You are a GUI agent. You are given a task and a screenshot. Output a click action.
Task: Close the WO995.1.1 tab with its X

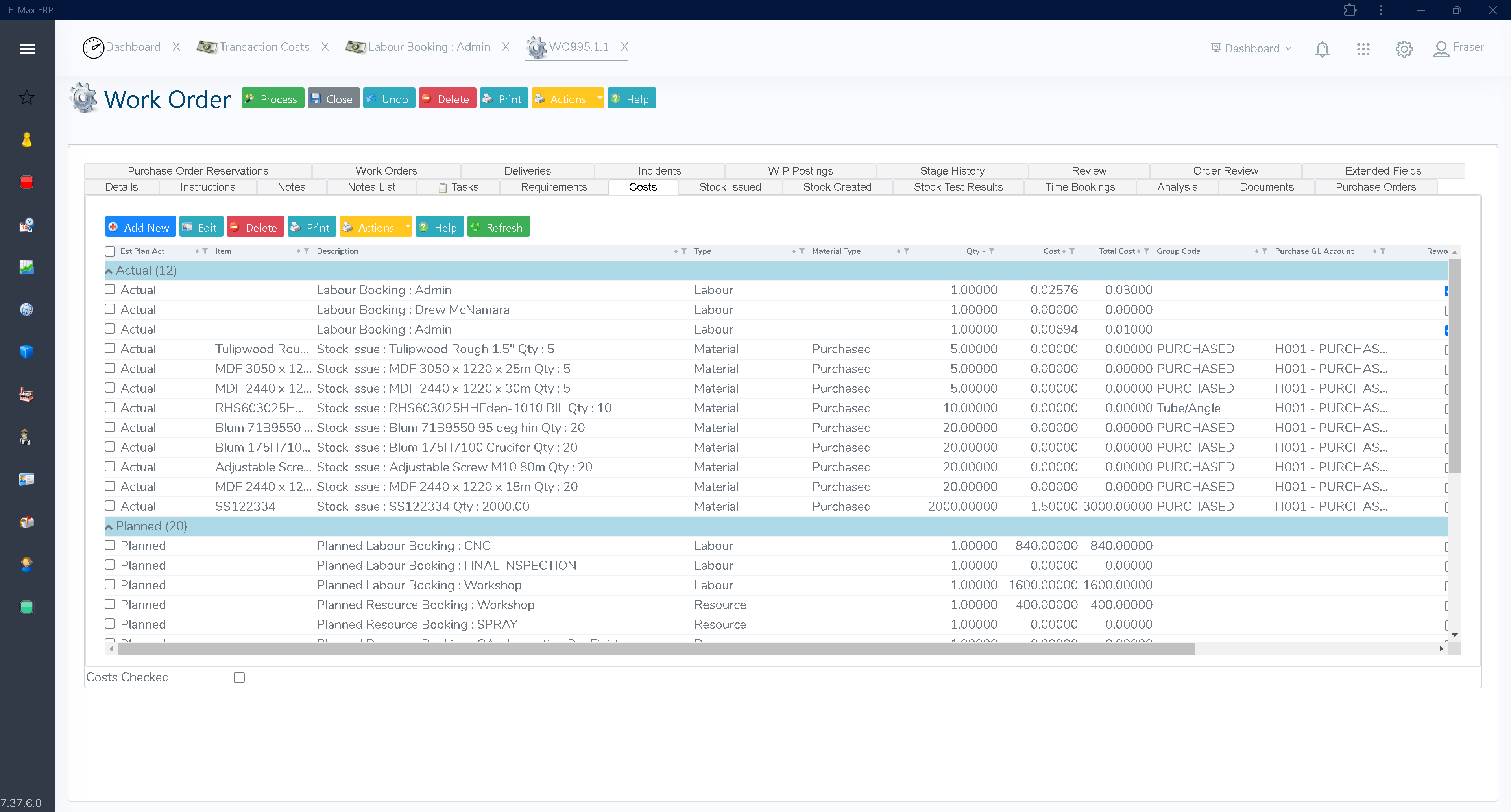click(625, 47)
